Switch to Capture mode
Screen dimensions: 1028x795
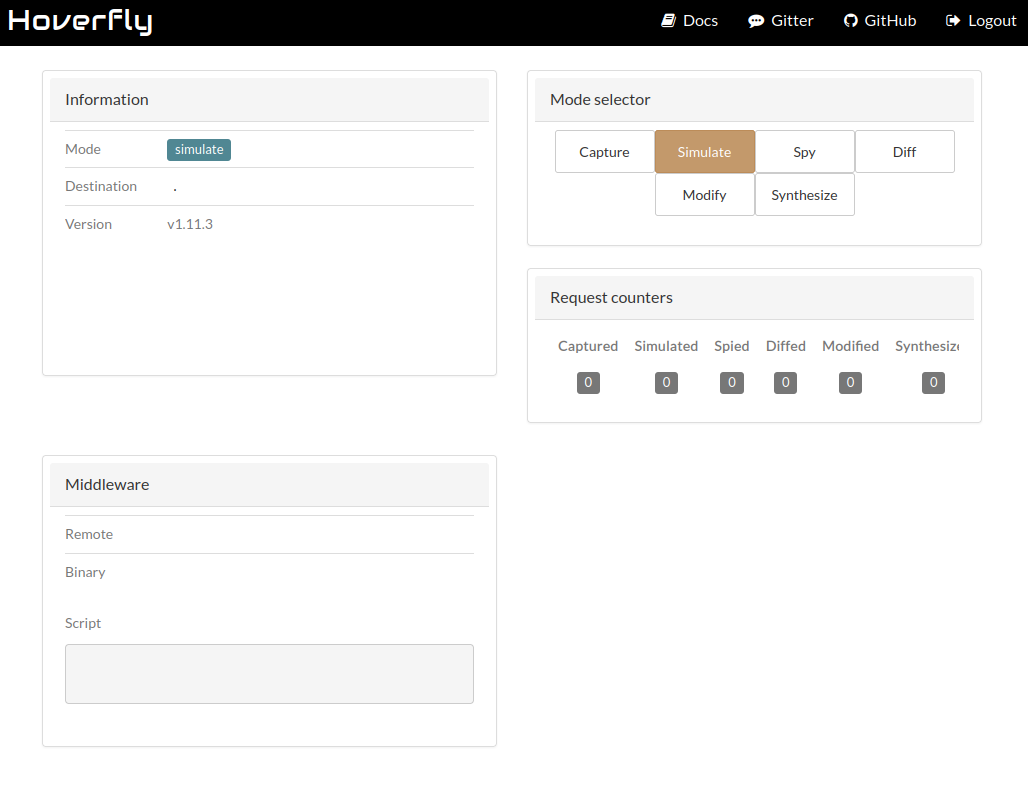point(604,151)
